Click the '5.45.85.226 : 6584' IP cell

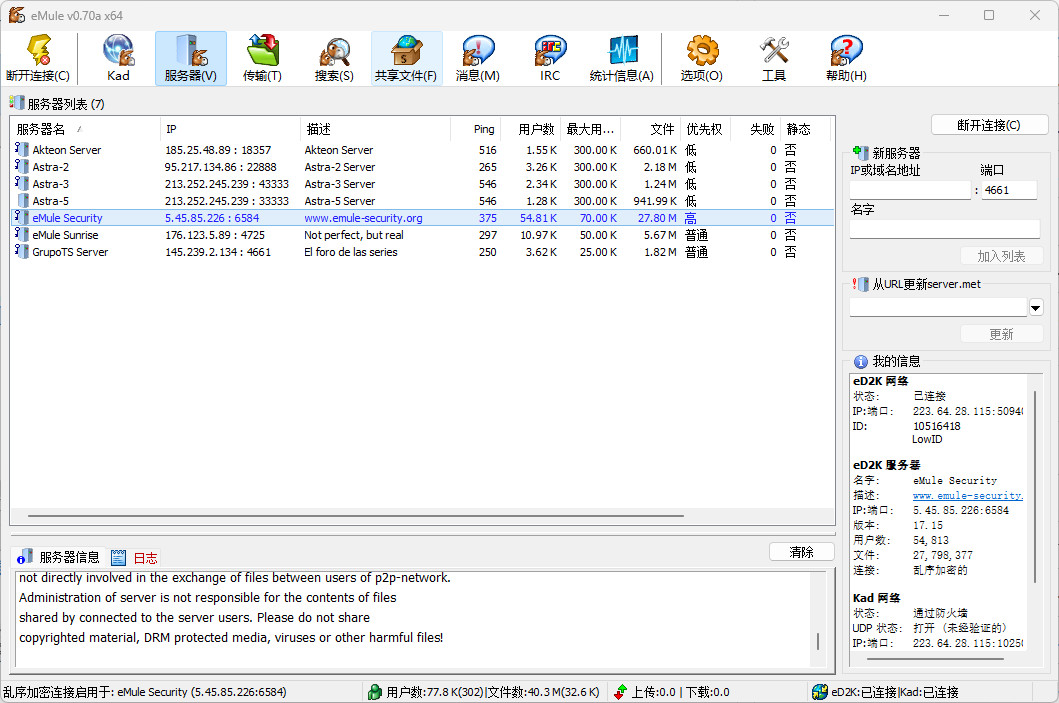(x=212, y=217)
